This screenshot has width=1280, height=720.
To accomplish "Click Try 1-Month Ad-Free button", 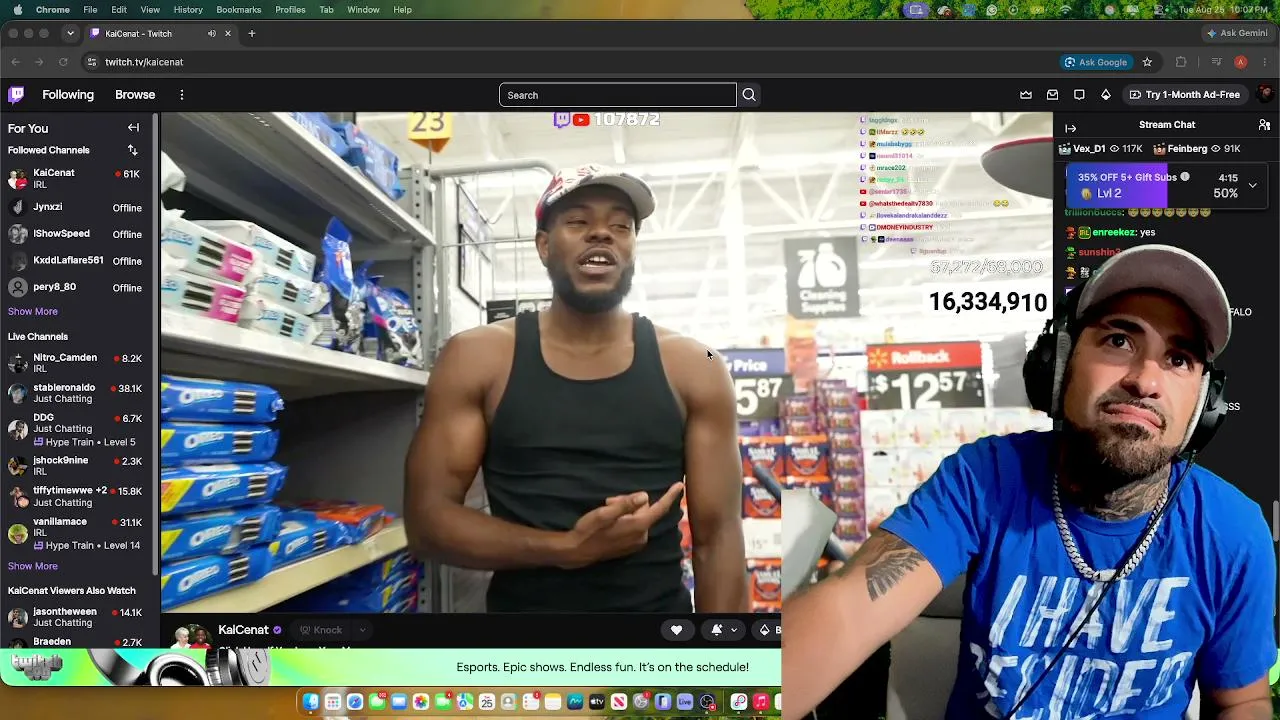I will click(1185, 95).
